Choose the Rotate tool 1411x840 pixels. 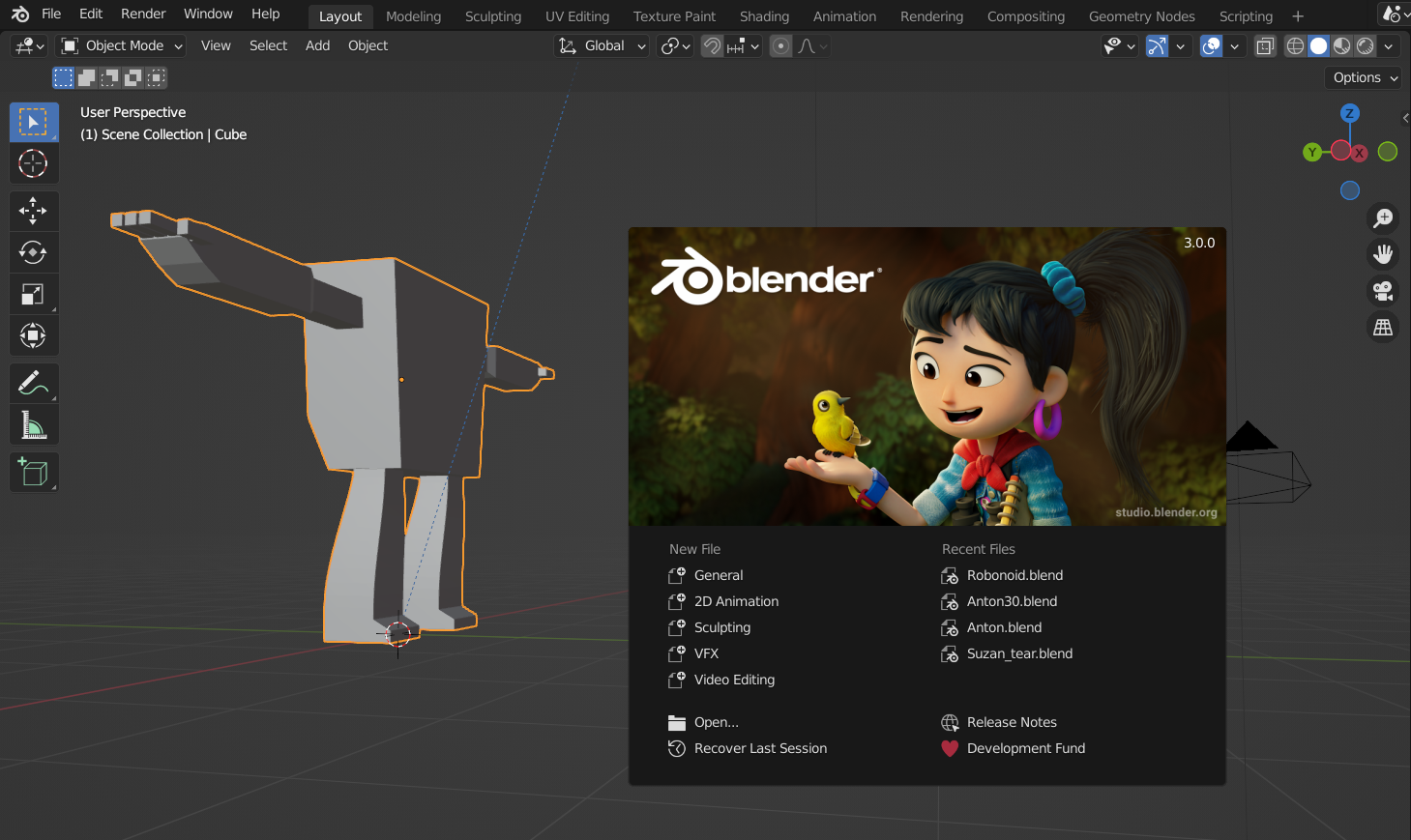pos(34,252)
